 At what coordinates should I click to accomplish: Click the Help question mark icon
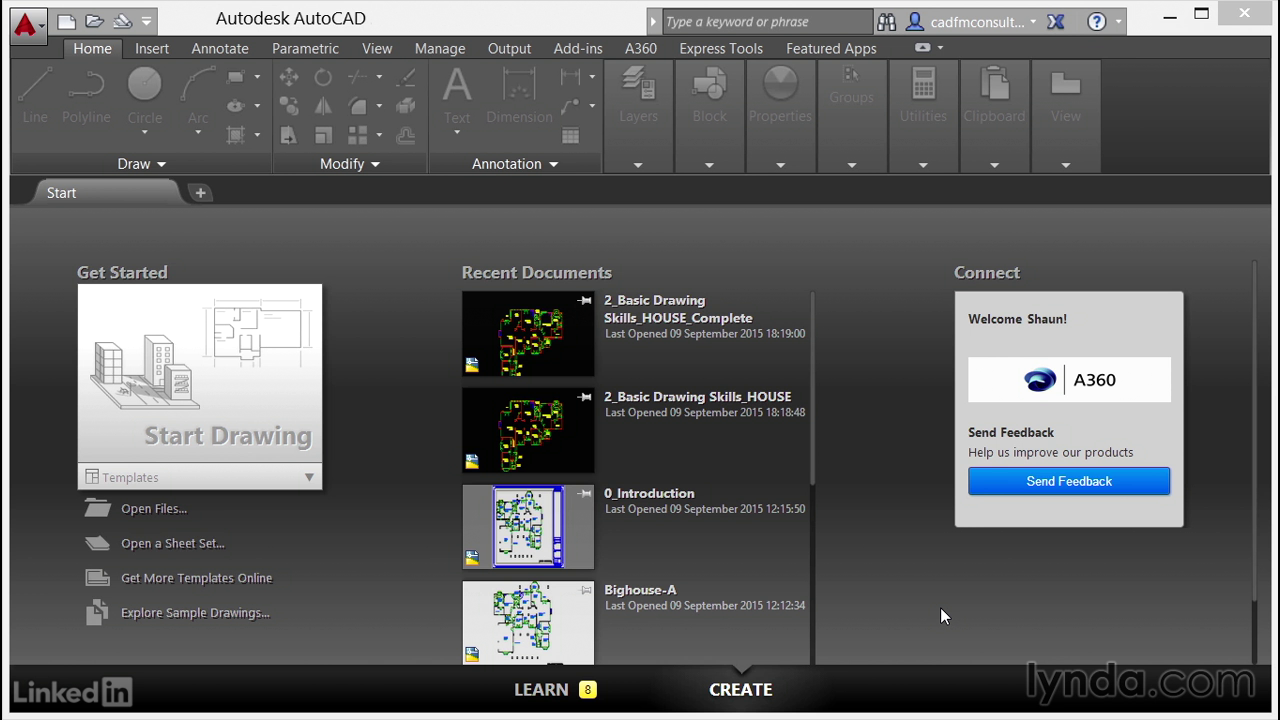pos(1097,22)
